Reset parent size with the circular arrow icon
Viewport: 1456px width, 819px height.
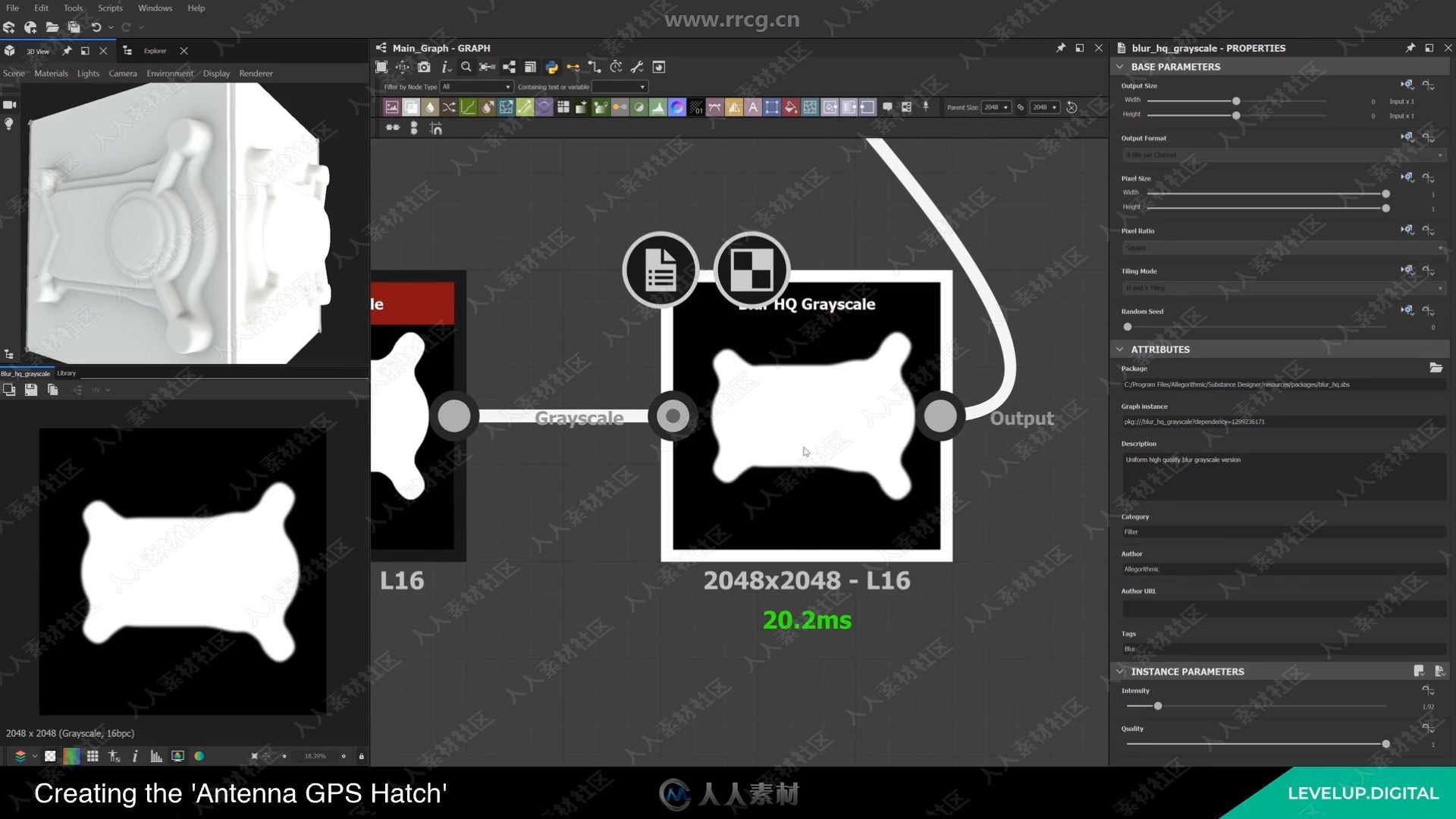pyautogui.click(x=1072, y=108)
